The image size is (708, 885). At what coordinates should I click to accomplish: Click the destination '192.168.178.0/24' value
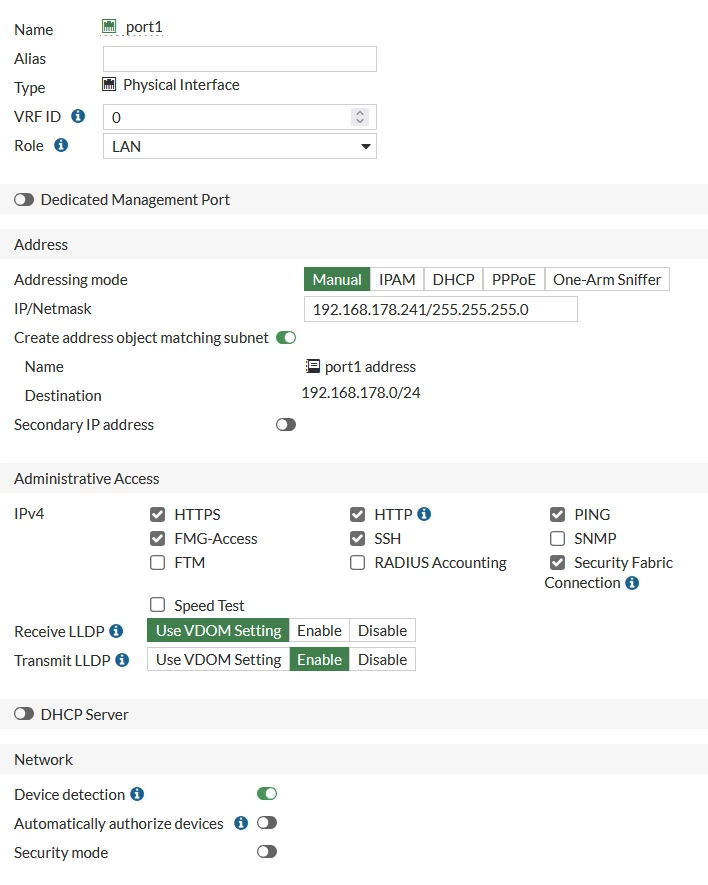coord(361,393)
